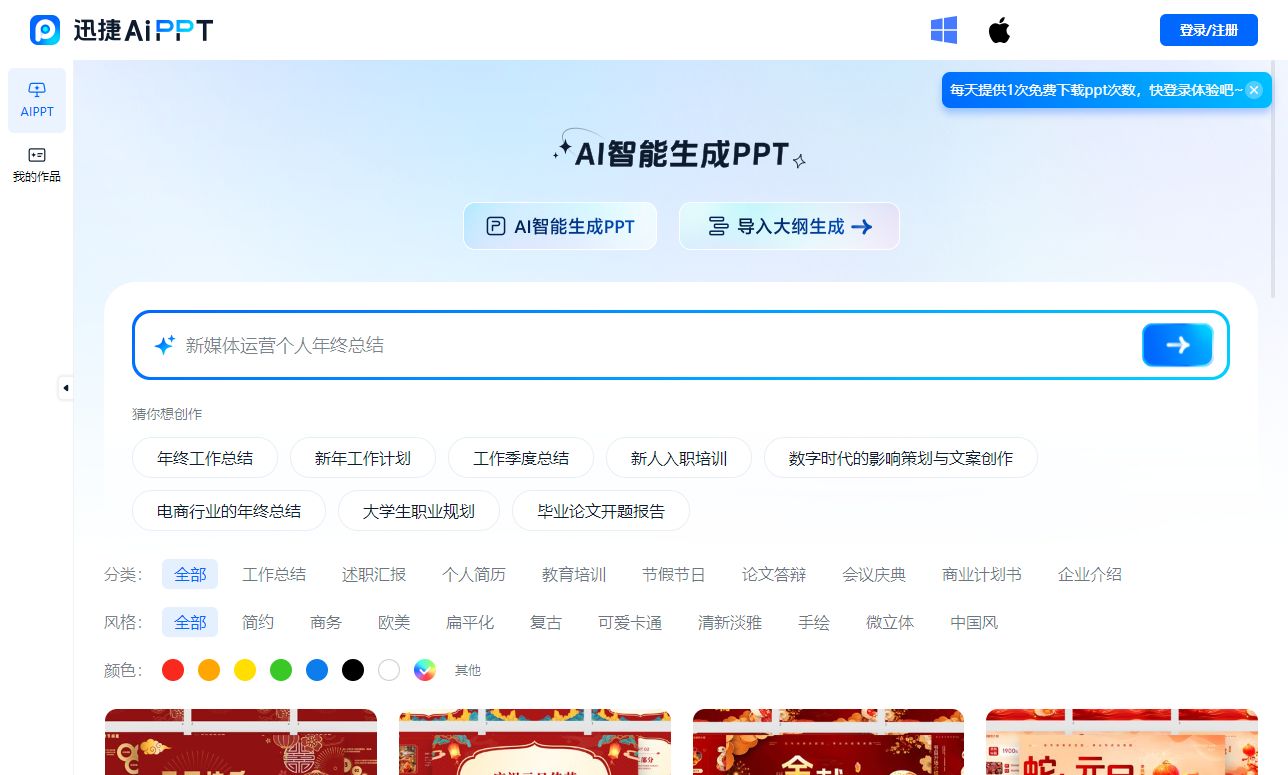The height and width of the screenshot is (775, 1288).
Task: Open the Apple download icon
Action: [x=999, y=30]
